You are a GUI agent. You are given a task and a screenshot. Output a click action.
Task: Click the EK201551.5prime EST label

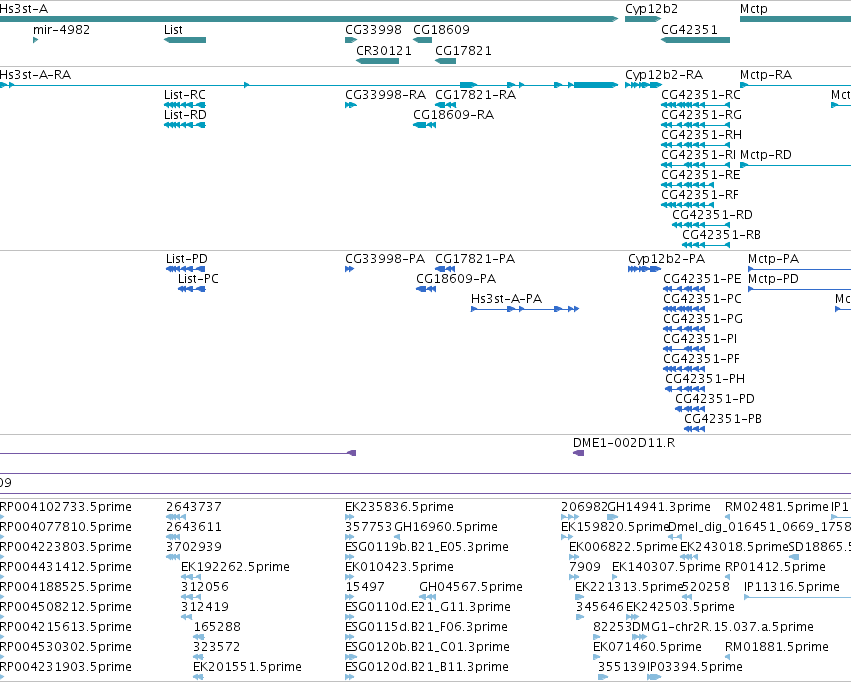(x=247, y=667)
